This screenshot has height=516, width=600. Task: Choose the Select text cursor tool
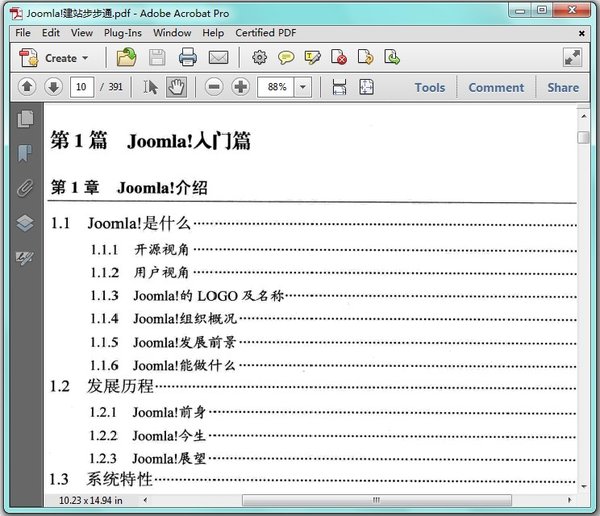click(150, 87)
